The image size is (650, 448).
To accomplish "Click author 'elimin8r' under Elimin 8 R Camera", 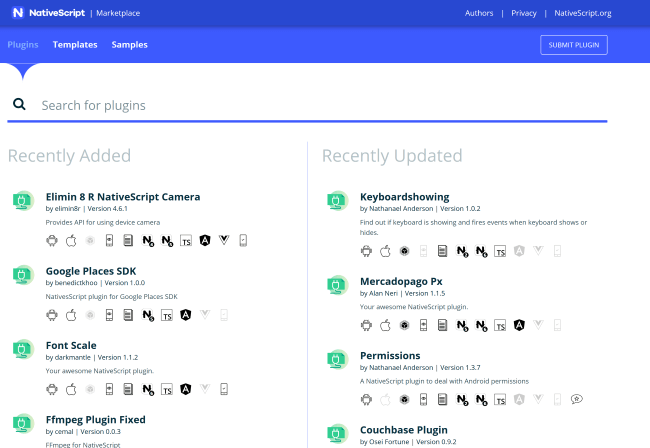I will coord(67,208).
